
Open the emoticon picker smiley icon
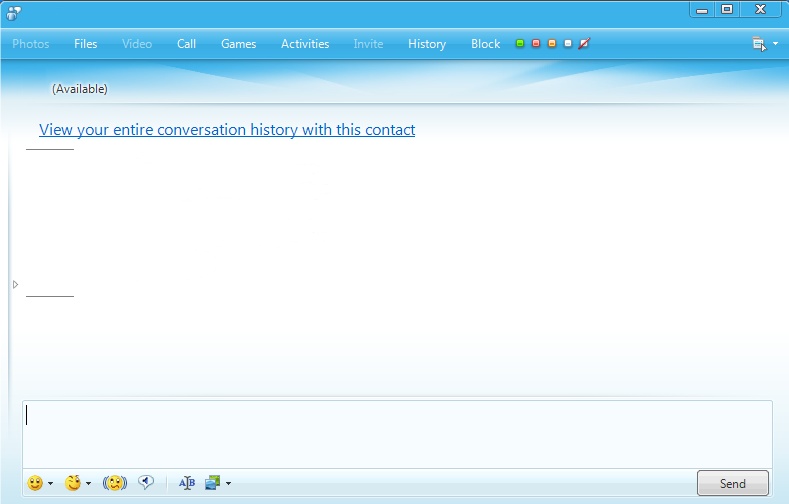[35, 483]
